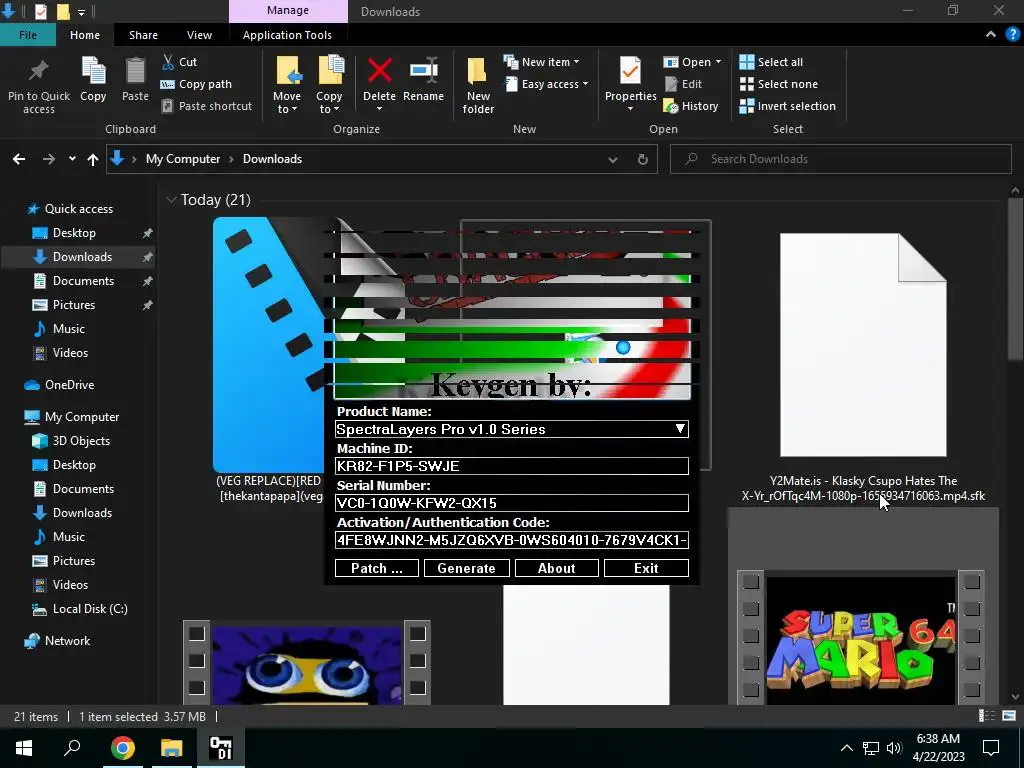
Task: Switch to the Share ribbon tab
Action: tap(143, 35)
